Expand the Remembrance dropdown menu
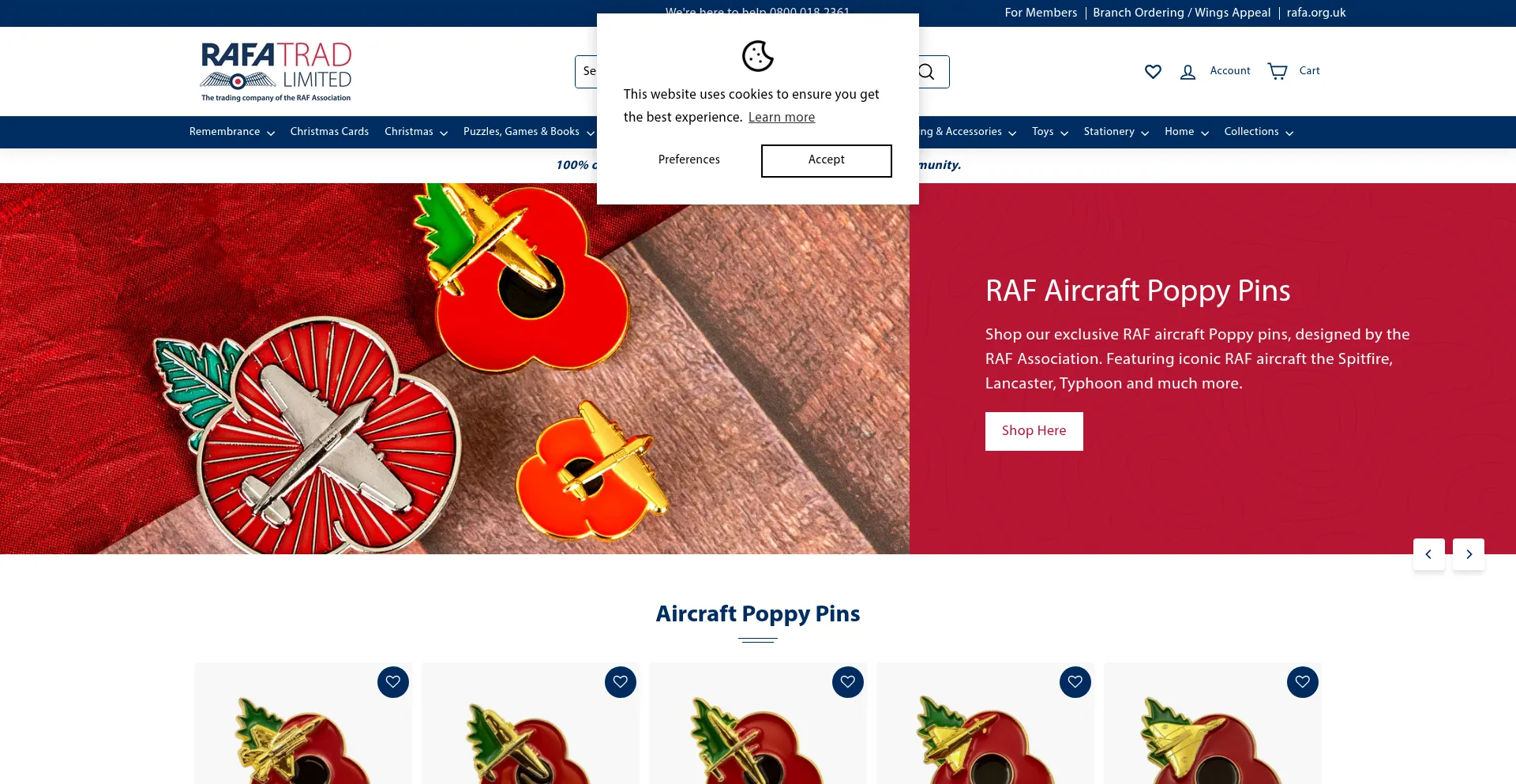Screen dimensions: 1516x784 point(232,132)
